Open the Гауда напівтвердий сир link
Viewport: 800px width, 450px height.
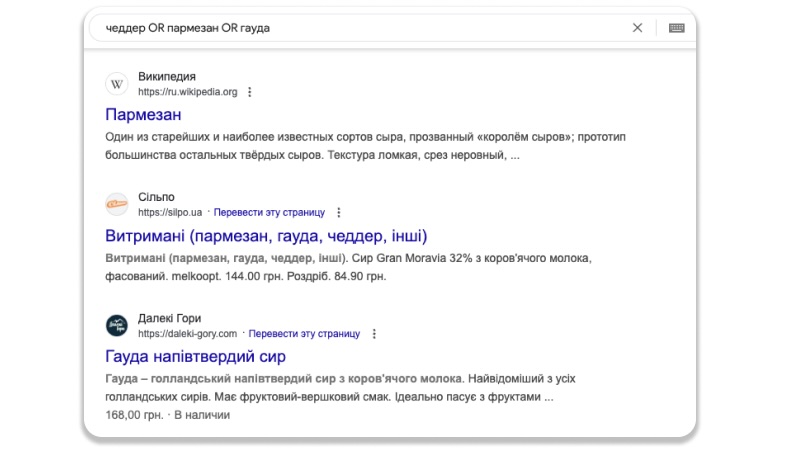pos(195,356)
